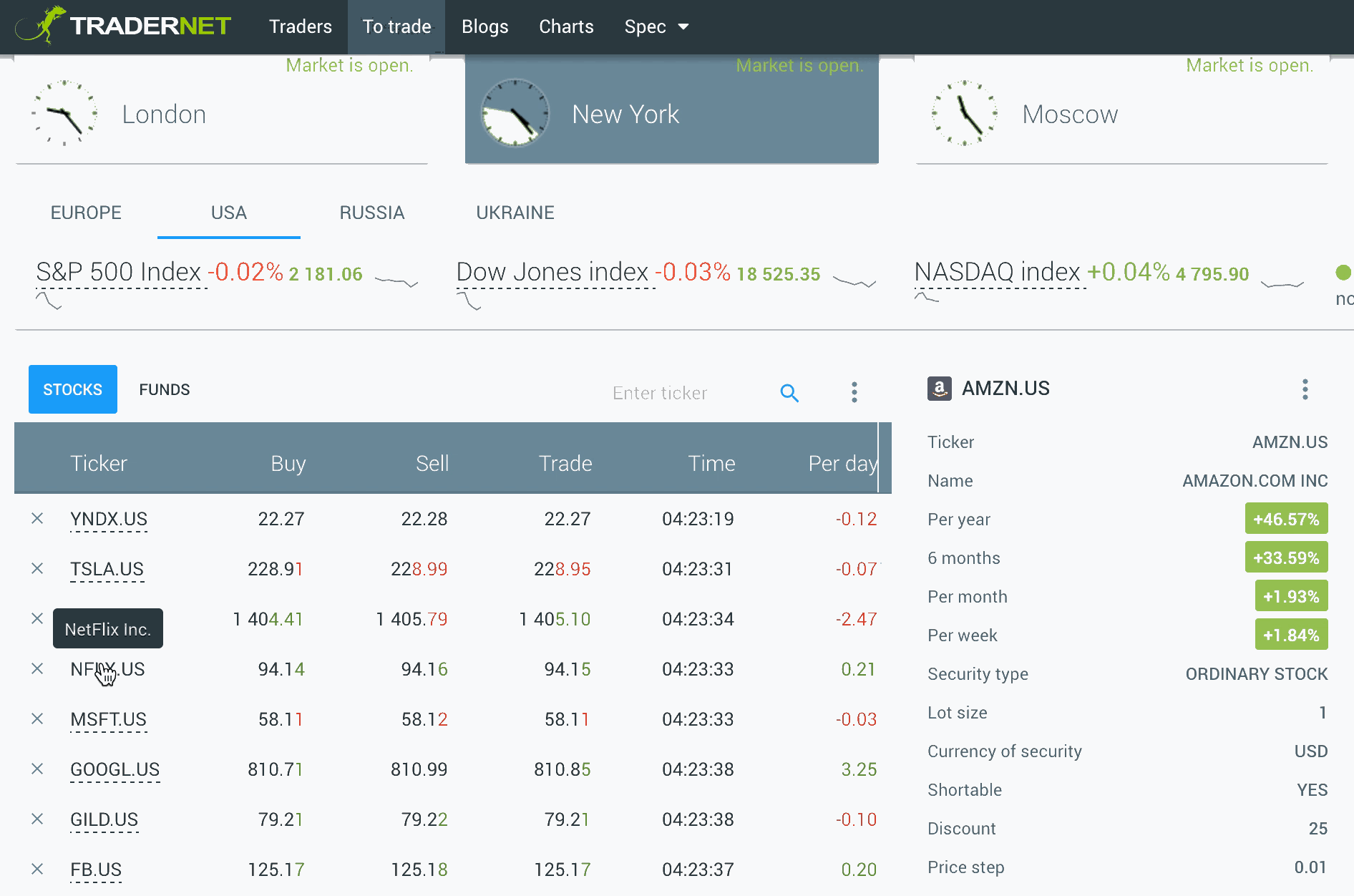Open the Traders menu item

point(301,26)
